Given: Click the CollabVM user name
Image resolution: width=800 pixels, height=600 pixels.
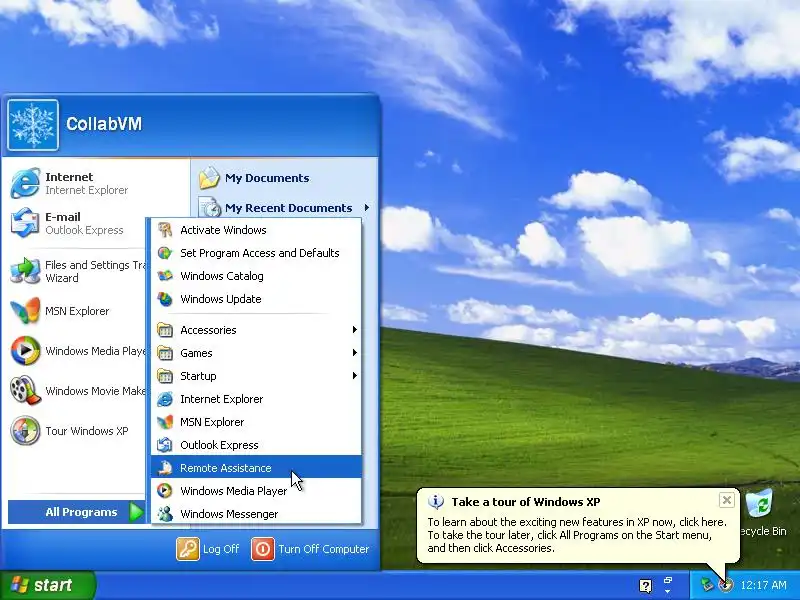Looking at the screenshot, I should coord(104,124).
